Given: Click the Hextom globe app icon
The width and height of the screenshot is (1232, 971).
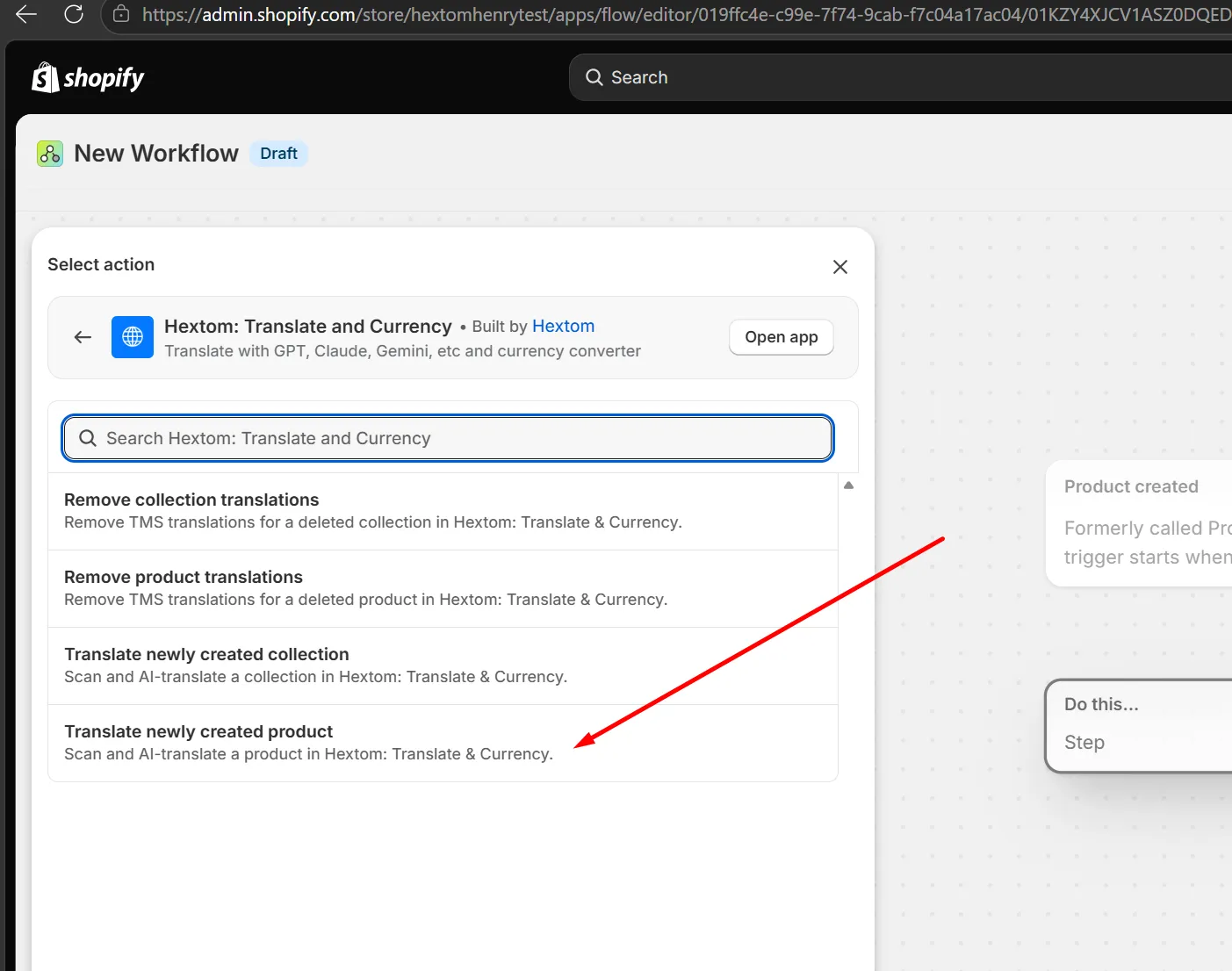Looking at the screenshot, I should [x=133, y=337].
